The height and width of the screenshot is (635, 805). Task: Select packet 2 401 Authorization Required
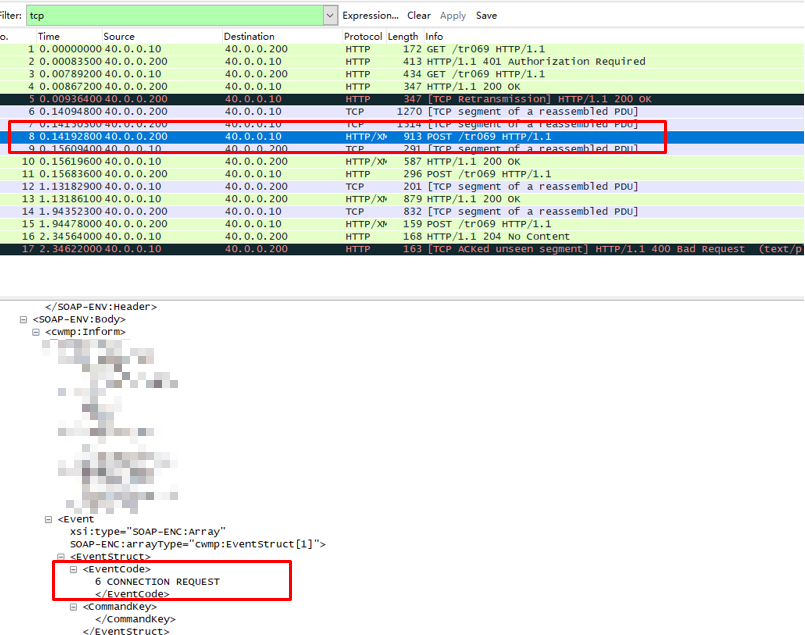point(402,62)
